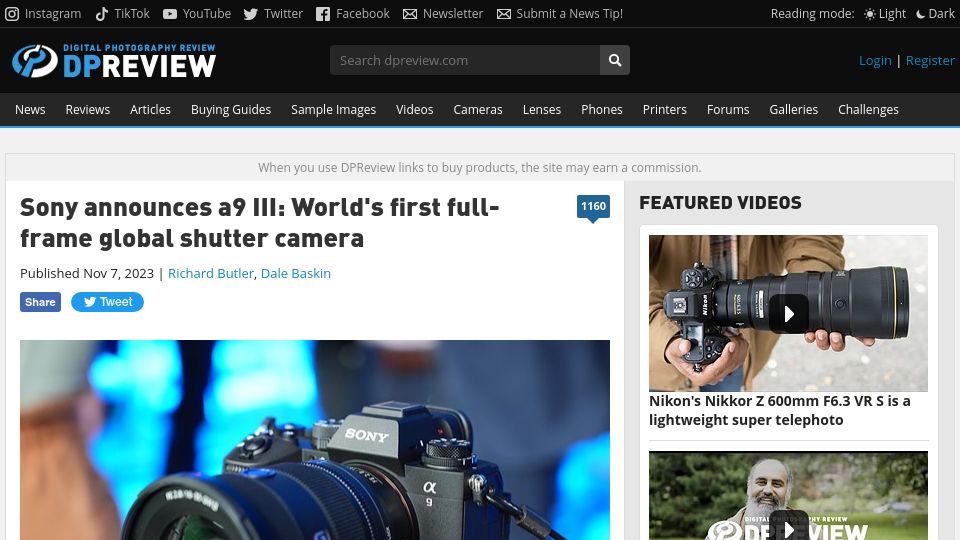Open the Galleries menu item
This screenshot has height=540, width=960.
point(793,110)
